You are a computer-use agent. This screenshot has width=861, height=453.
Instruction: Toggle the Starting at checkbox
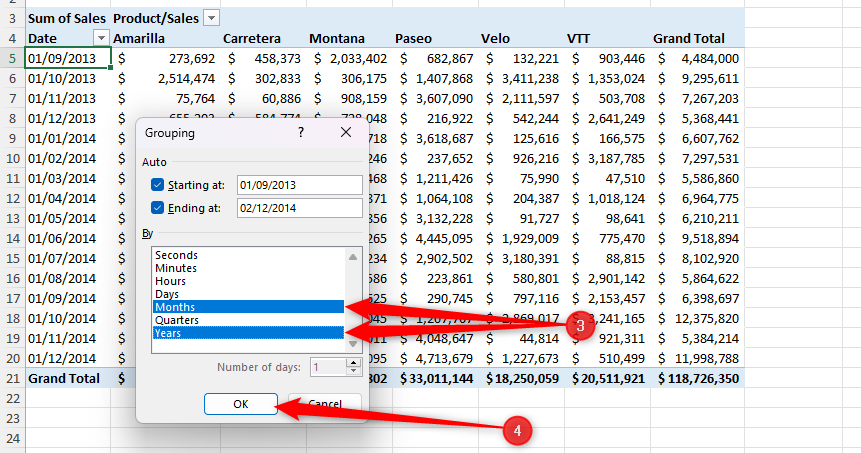click(157, 185)
